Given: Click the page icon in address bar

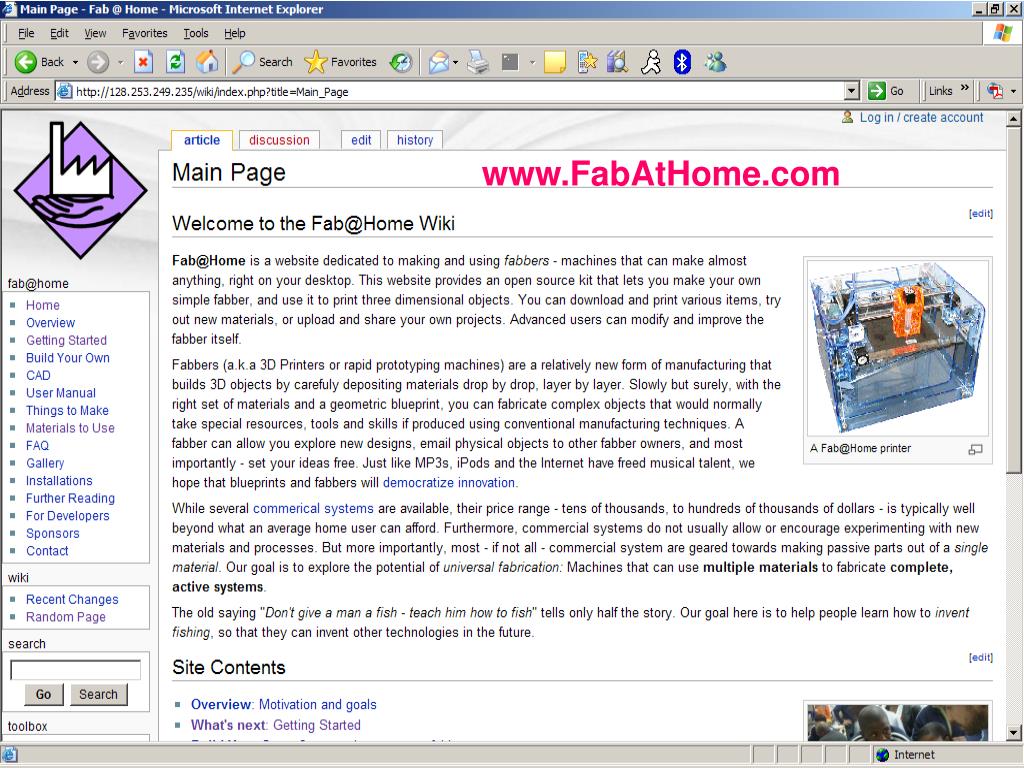Looking at the screenshot, I should [64, 91].
